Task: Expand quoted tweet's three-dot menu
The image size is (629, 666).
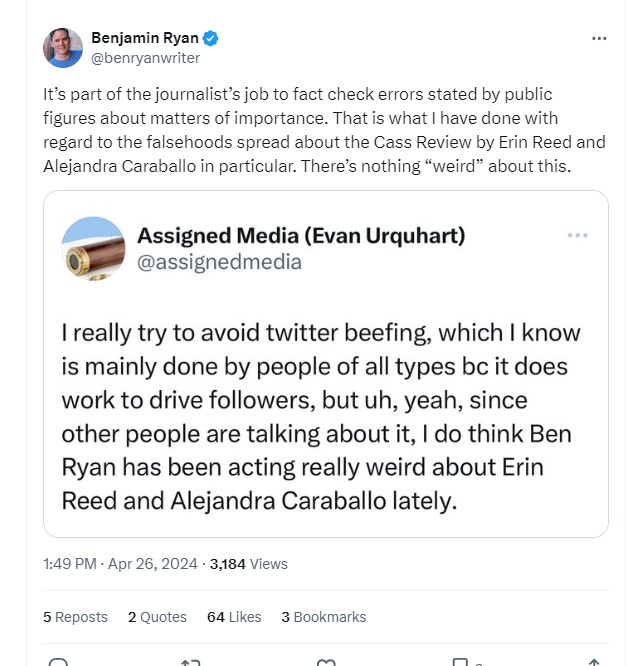Action: pos(577,235)
